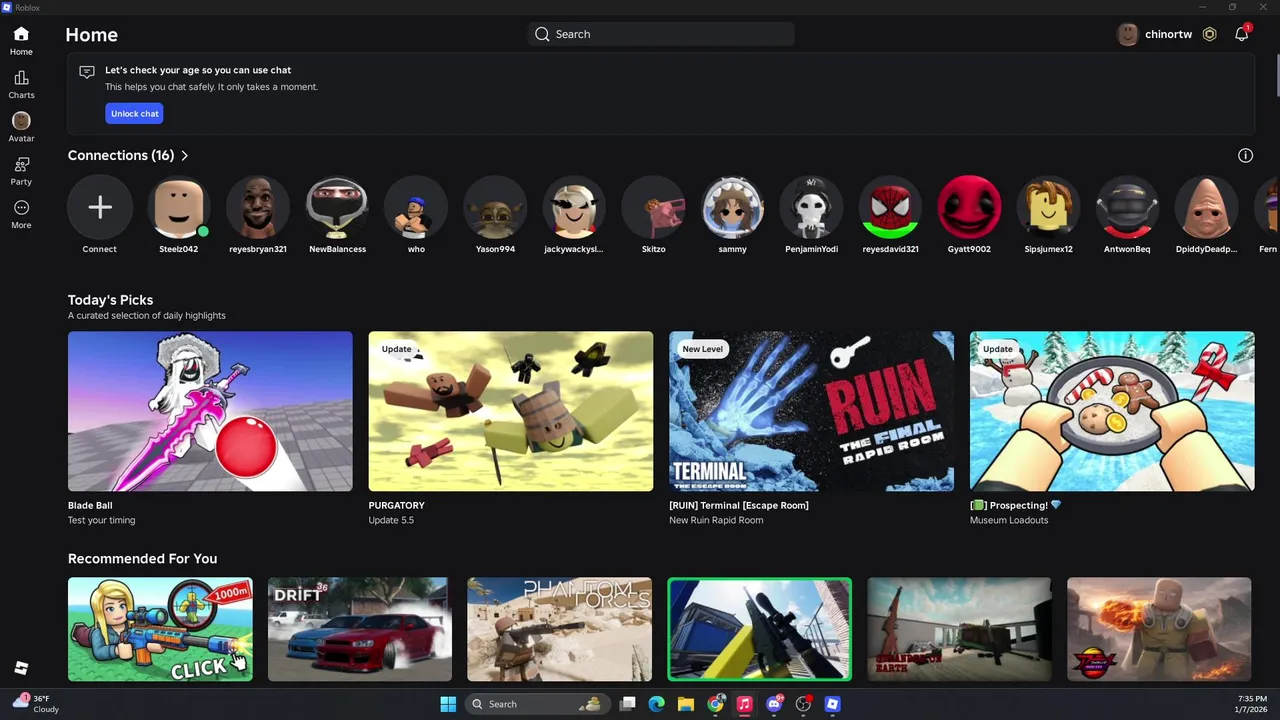The height and width of the screenshot is (720, 1280).
Task: Click Prospecting! game title
Action: point(1016,505)
